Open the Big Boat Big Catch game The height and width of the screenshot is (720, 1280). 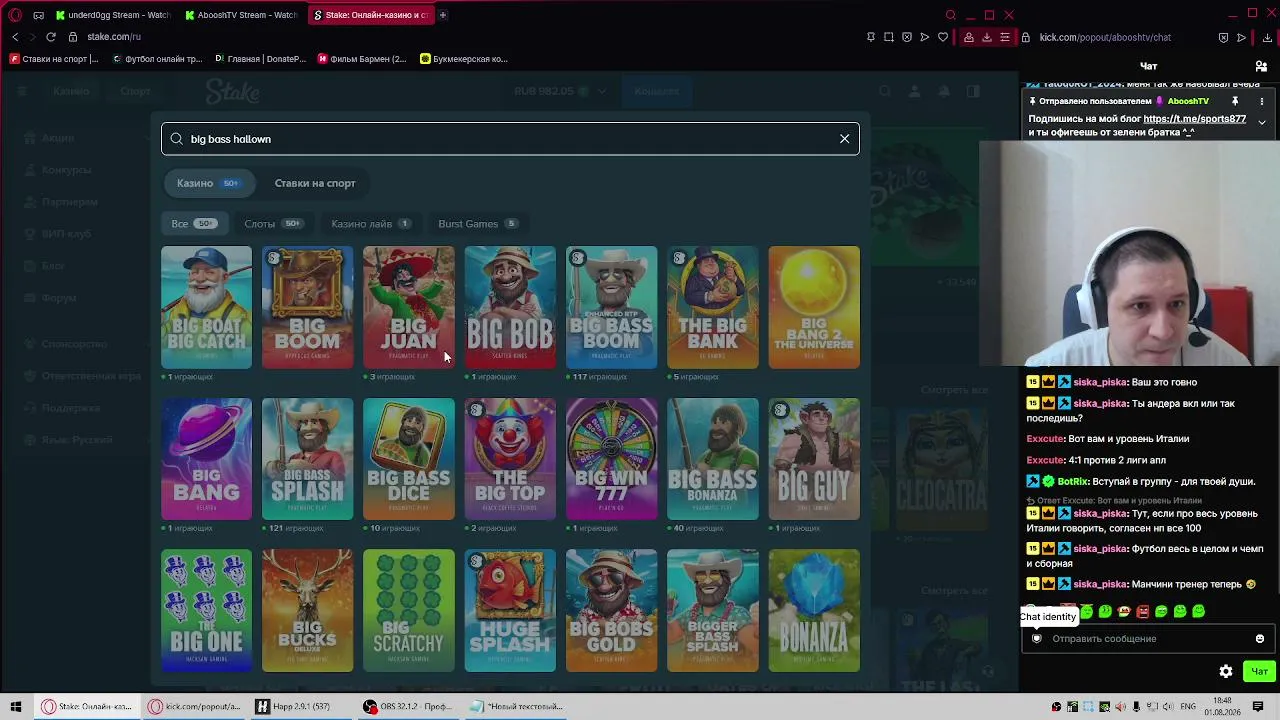pos(206,307)
